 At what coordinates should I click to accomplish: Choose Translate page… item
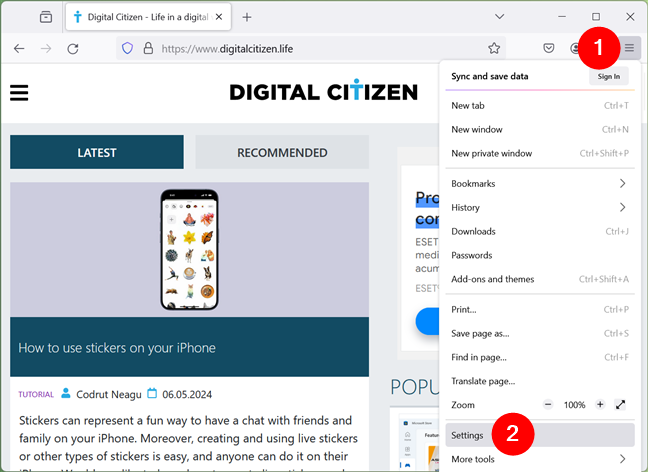[x=540, y=381]
